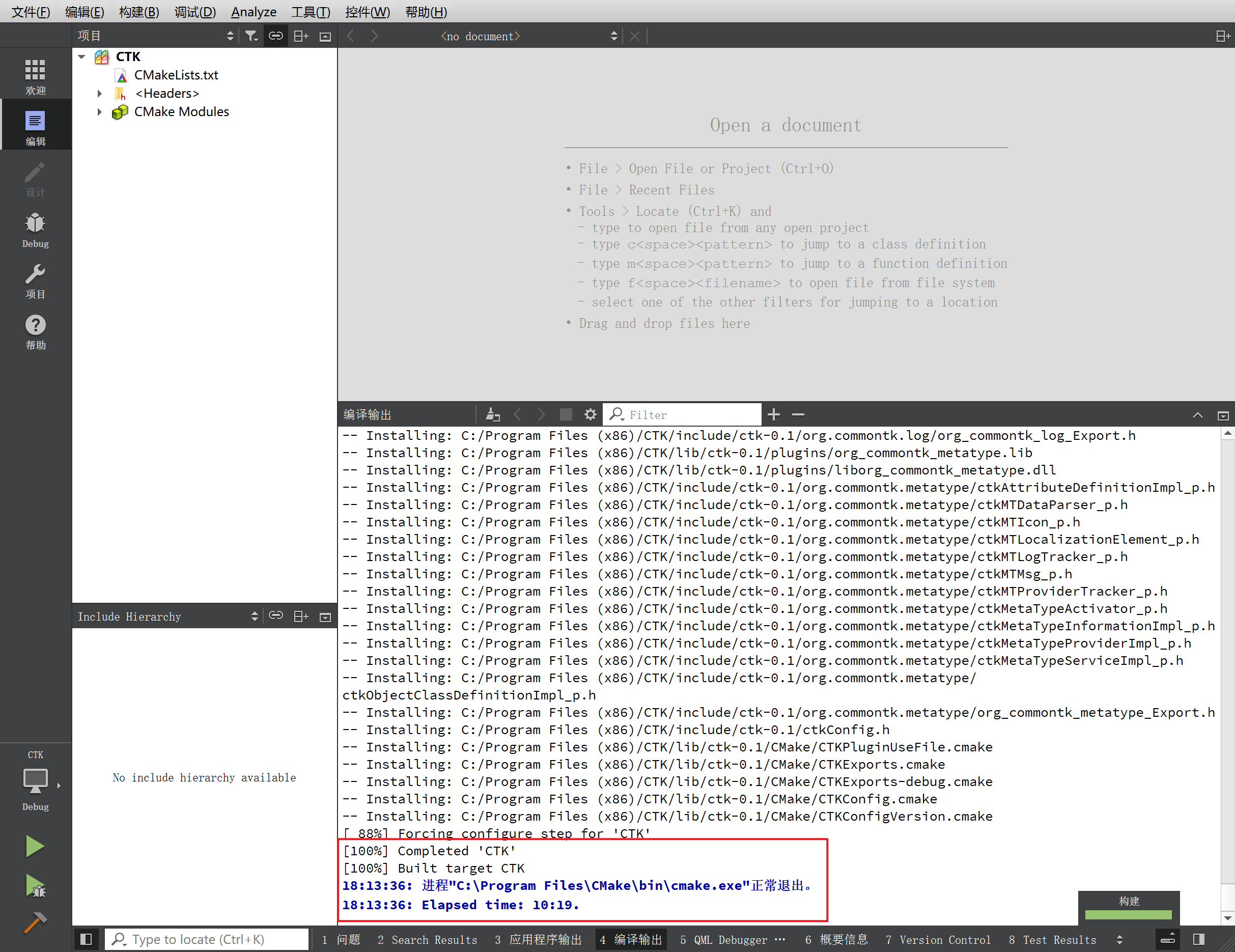The height and width of the screenshot is (952, 1235).
Task: Build project with hammer icon
Action: pyautogui.click(x=35, y=922)
